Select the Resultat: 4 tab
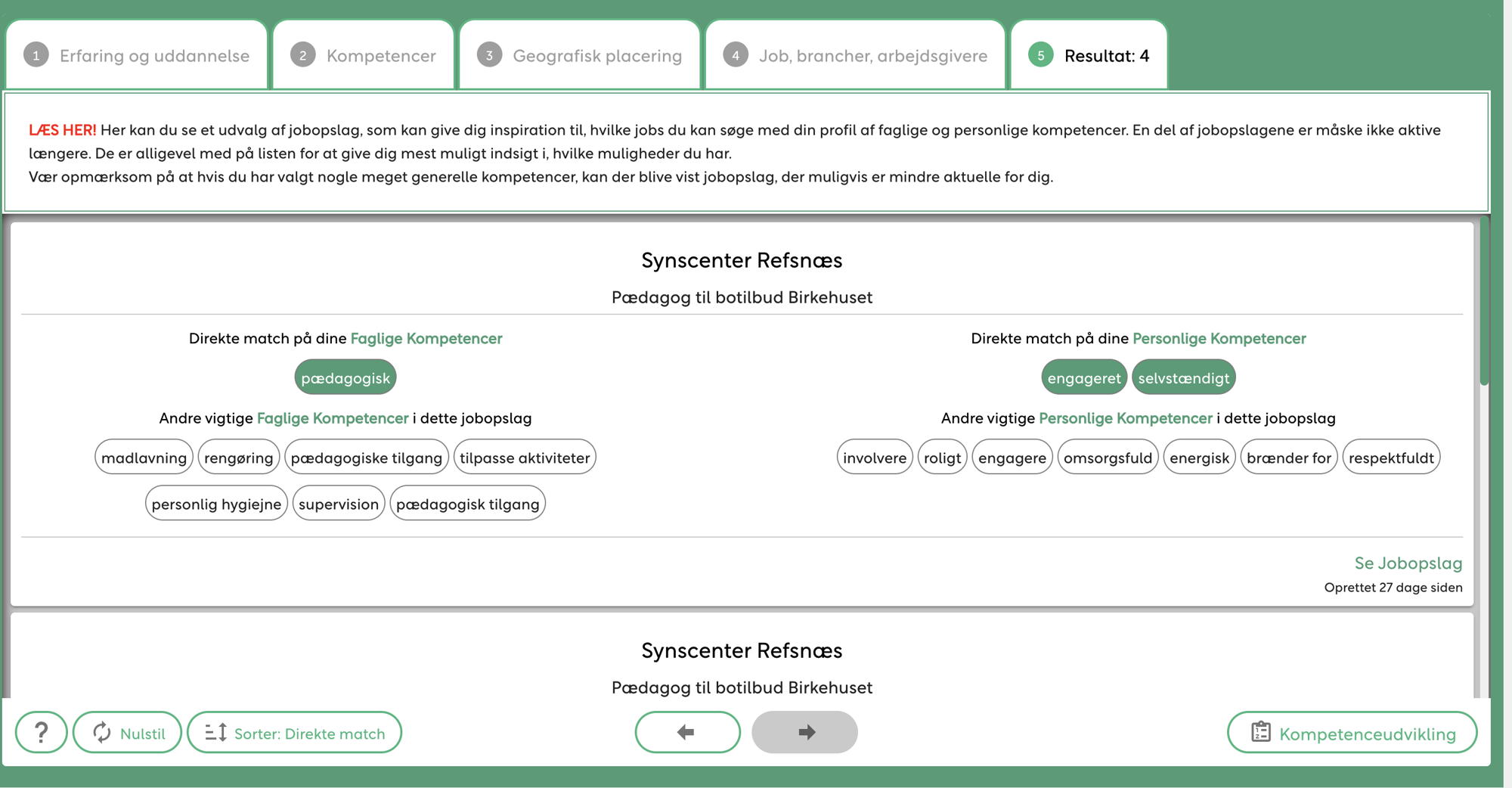Image resolution: width=1512 pixels, height=788 pixels. 1089,56
